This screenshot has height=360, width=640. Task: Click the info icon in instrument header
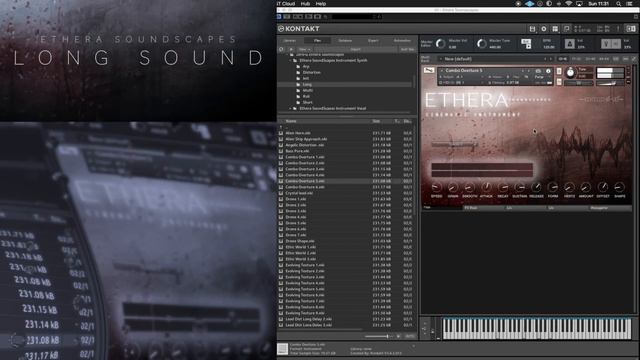[x=548, y=71]
